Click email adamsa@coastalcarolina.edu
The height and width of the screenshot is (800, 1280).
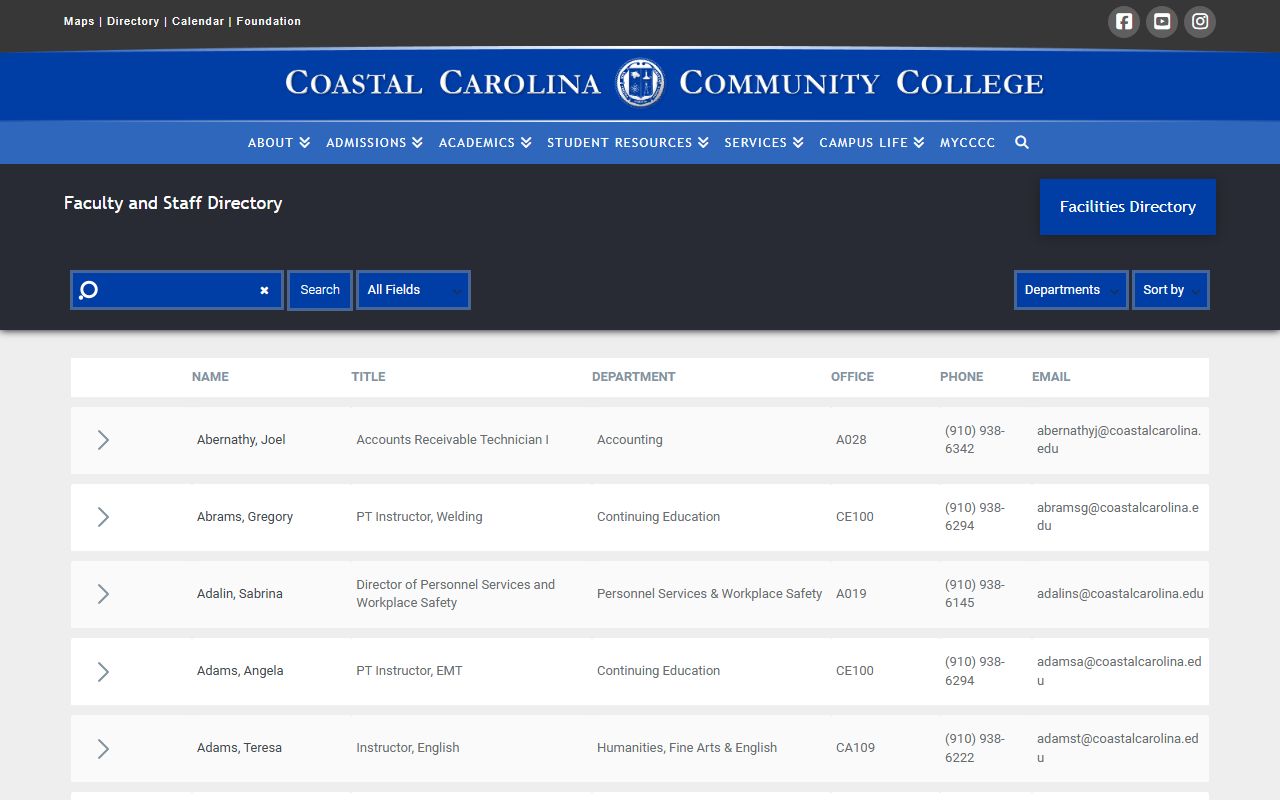[1119, 671]
